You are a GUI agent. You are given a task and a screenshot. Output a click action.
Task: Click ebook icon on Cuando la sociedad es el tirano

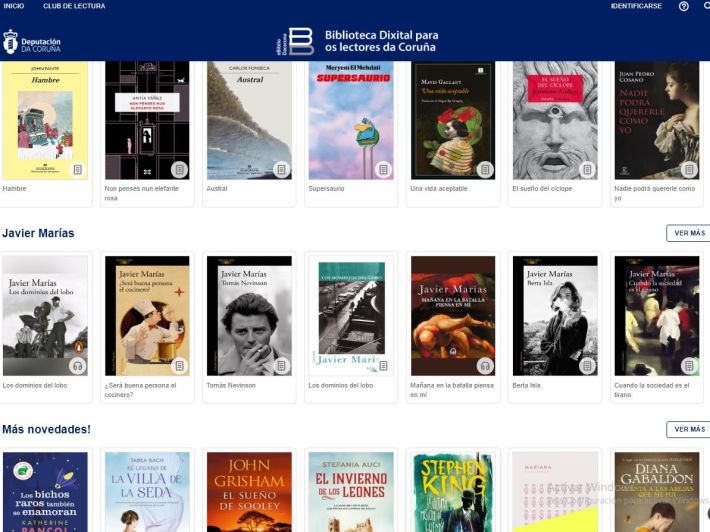tap(689, 366)
